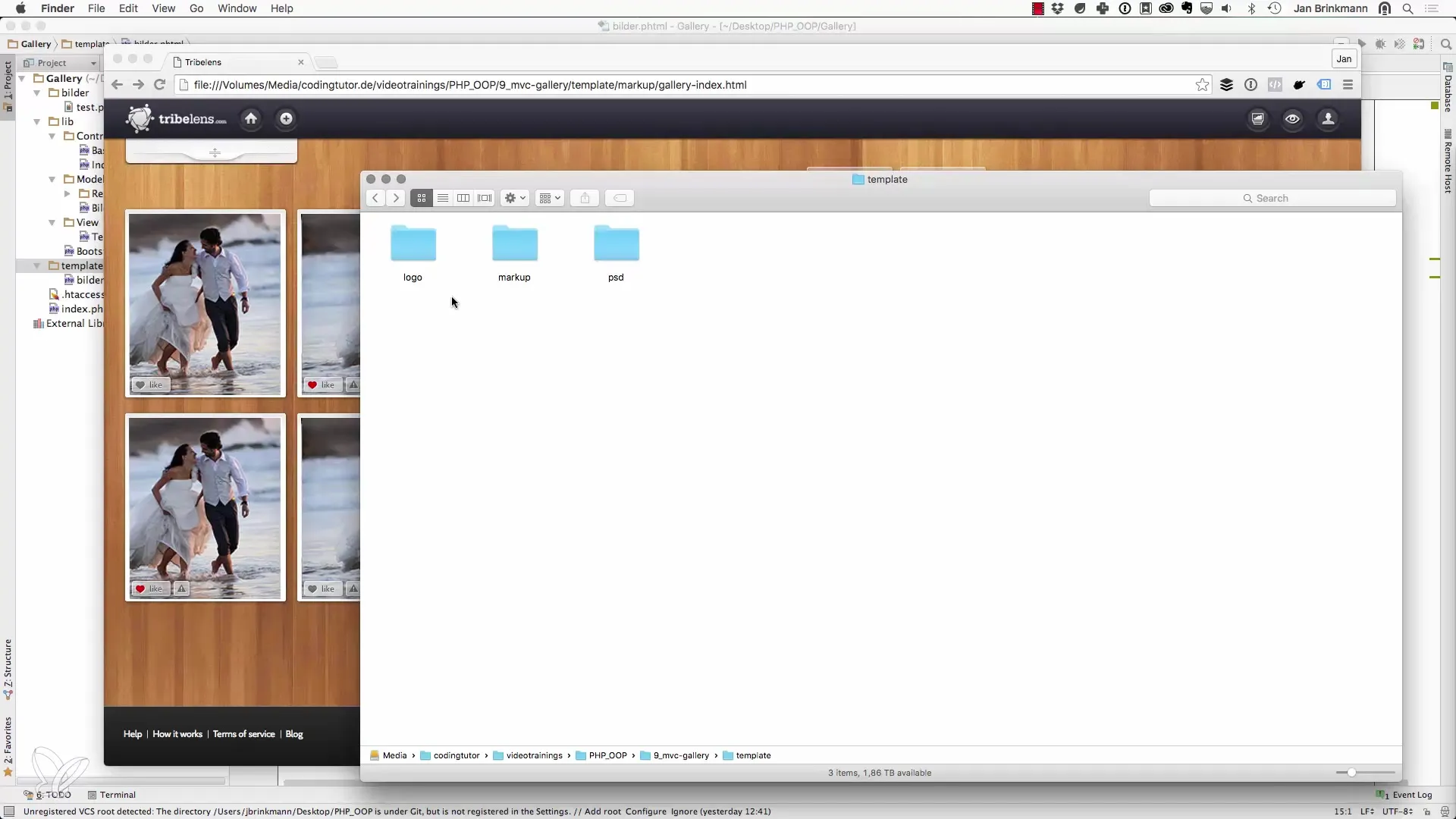Click the Buffer layers extension icon
The height and width of the screenshot is (819, 1456).
pyautogui.click(x=1226, y=85)
